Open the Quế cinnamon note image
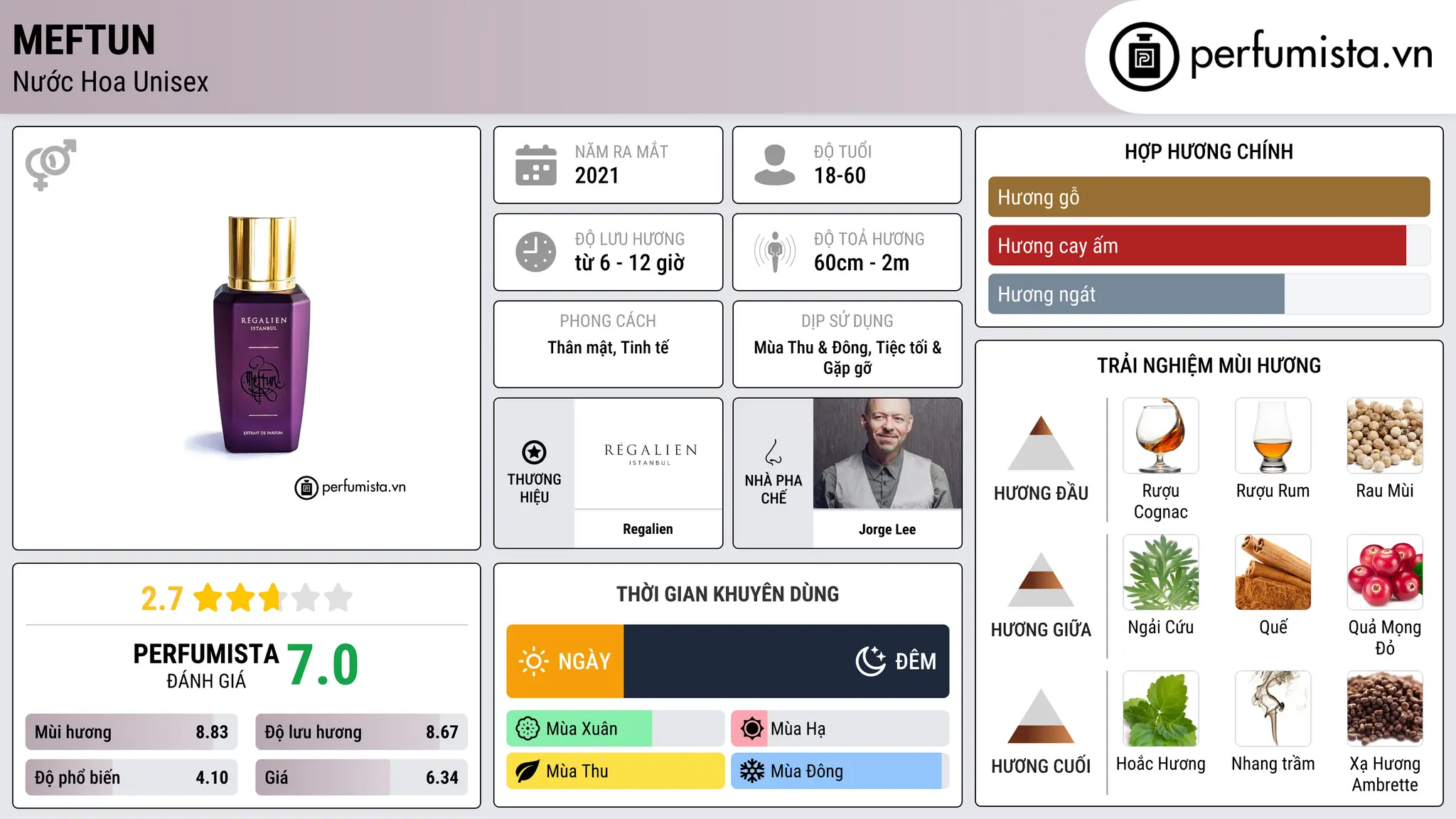 click(1273, 572)
